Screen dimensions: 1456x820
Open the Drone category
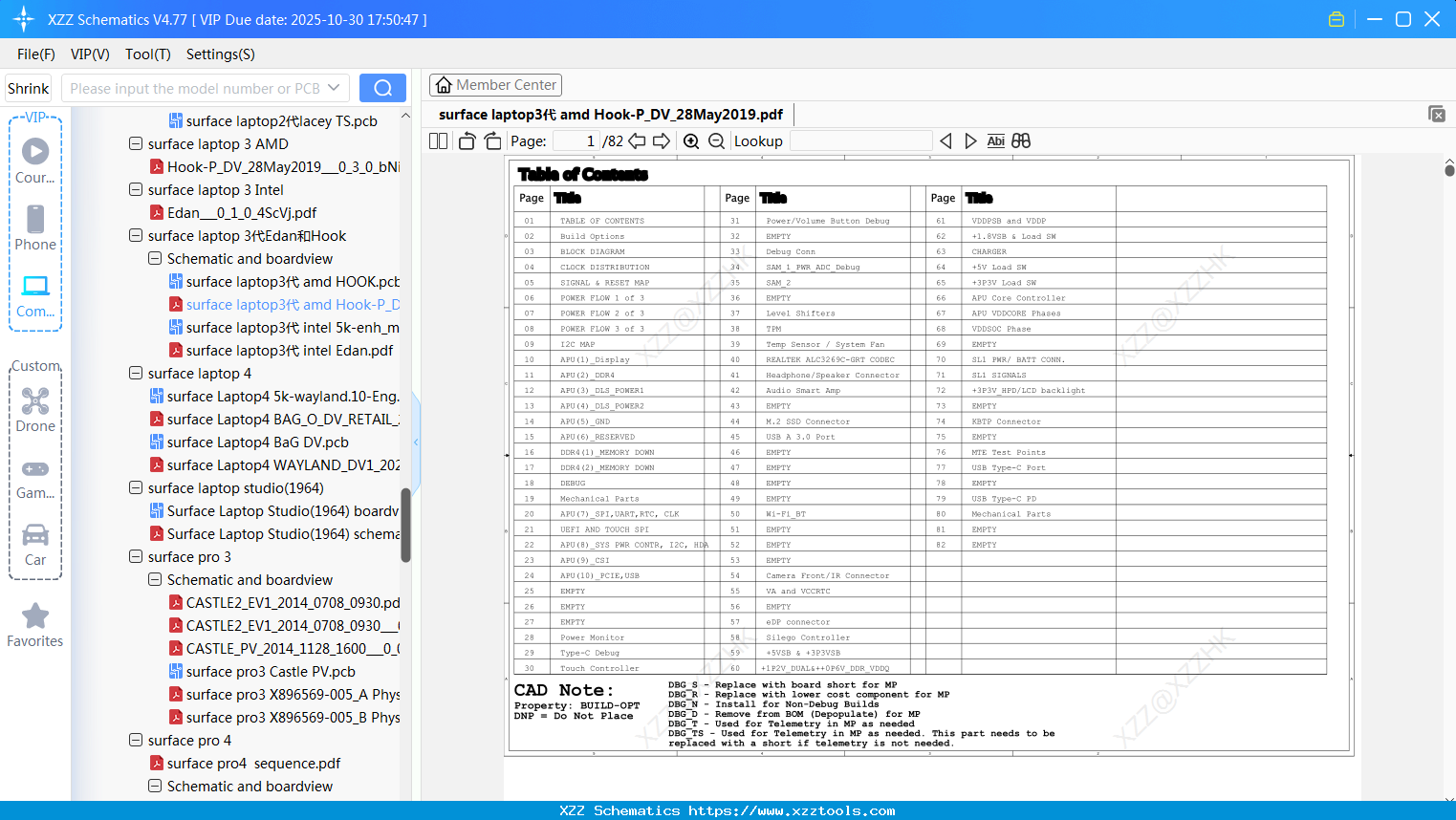coord(35,409)
